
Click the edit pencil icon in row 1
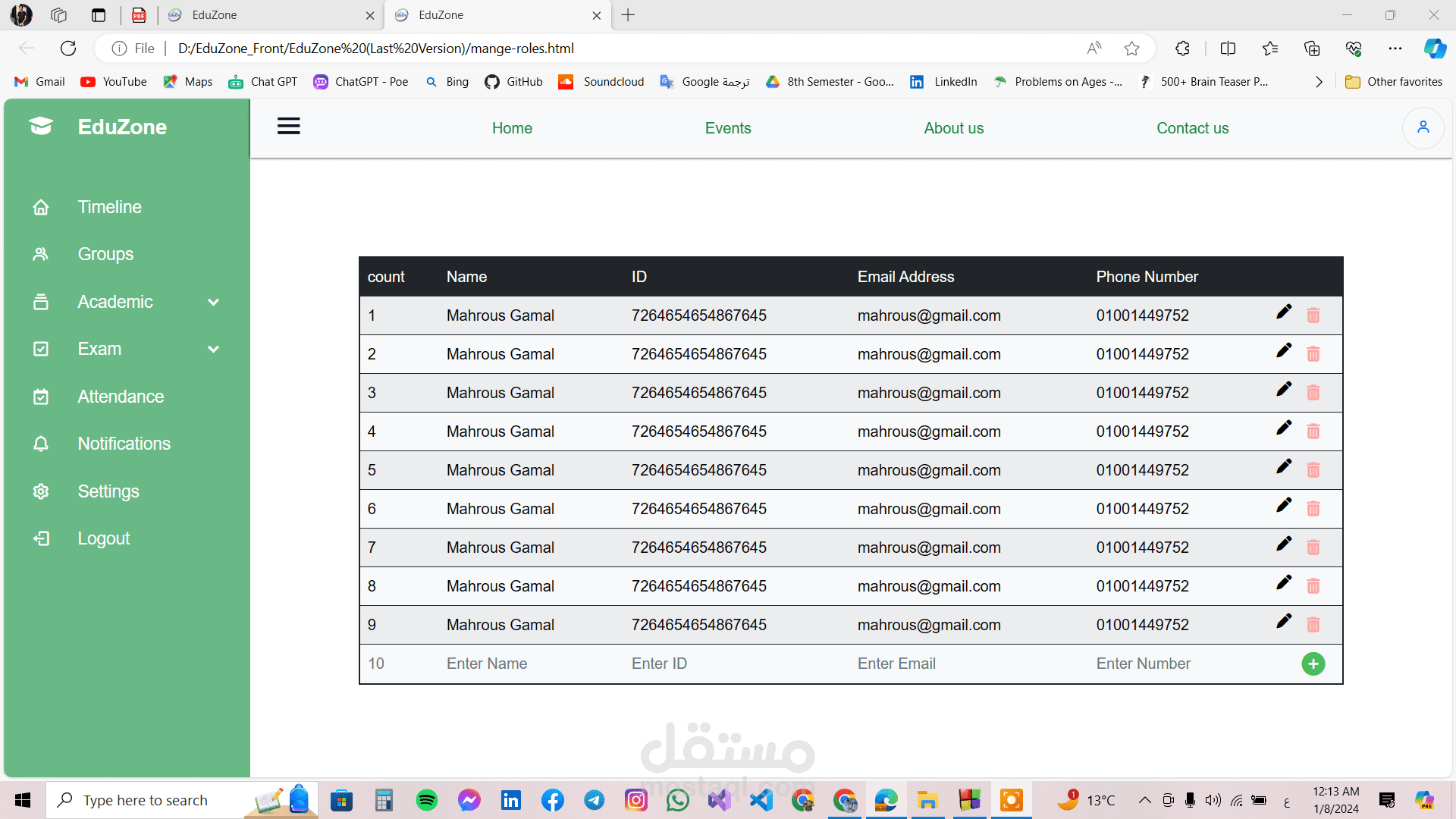point(1283,312)
